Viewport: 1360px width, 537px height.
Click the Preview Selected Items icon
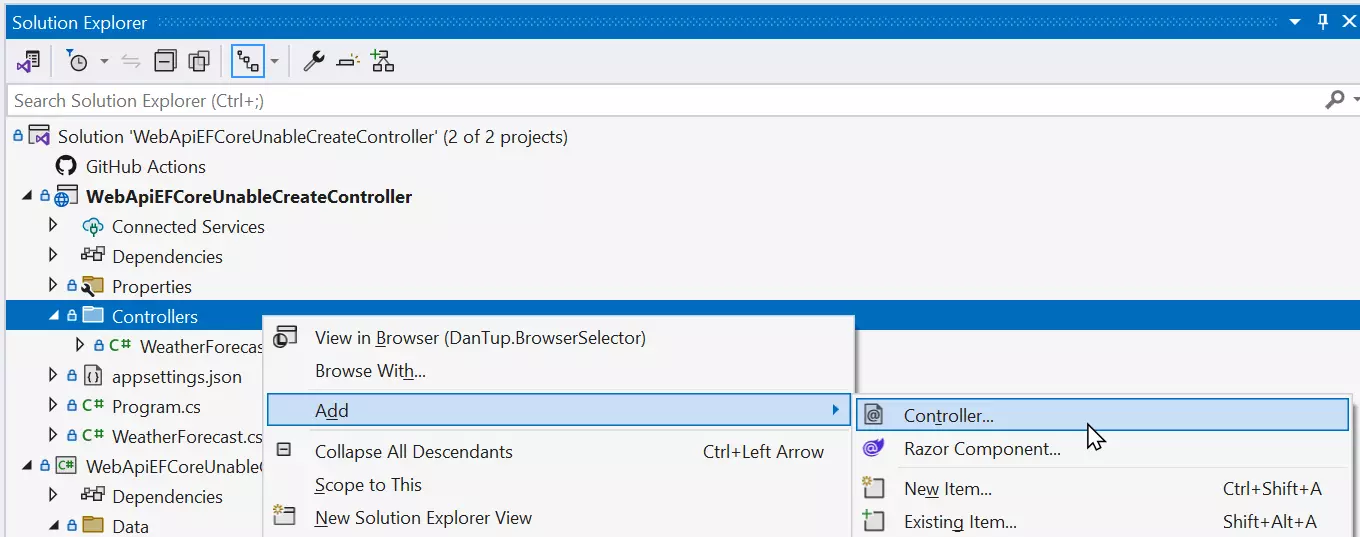pos(348,61)
